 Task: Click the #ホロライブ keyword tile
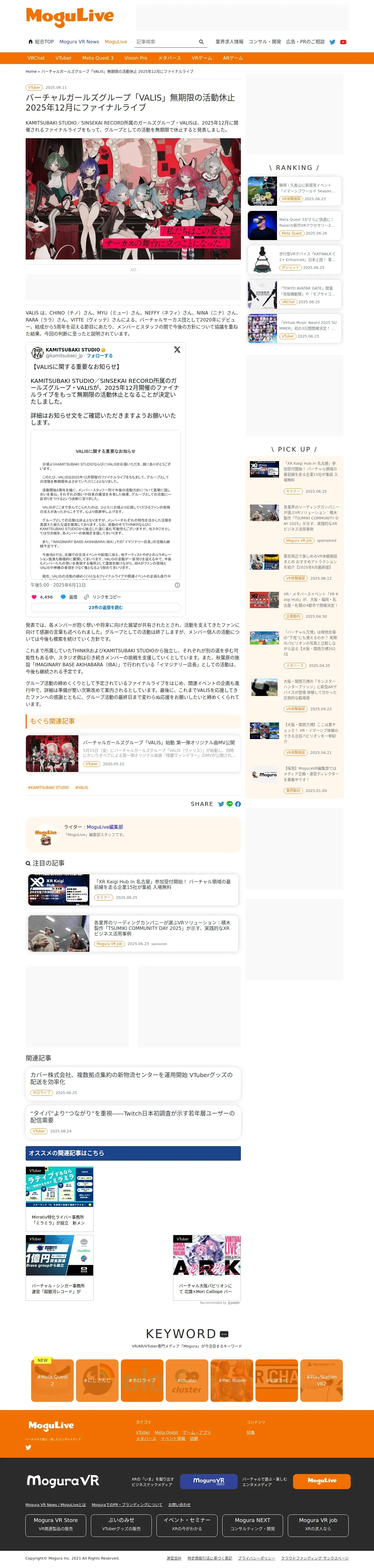point(142,1380)
